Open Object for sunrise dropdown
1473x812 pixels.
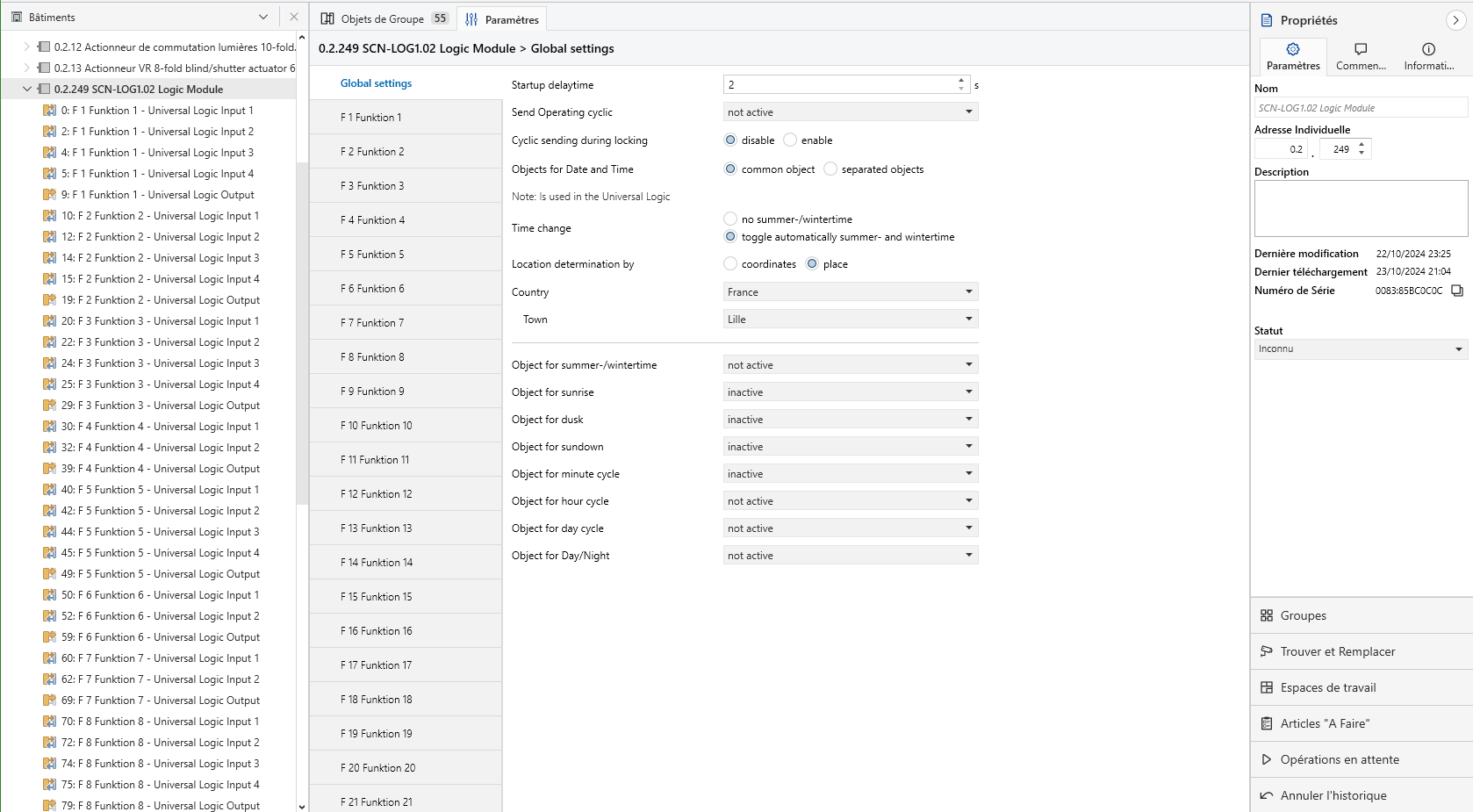851,392
